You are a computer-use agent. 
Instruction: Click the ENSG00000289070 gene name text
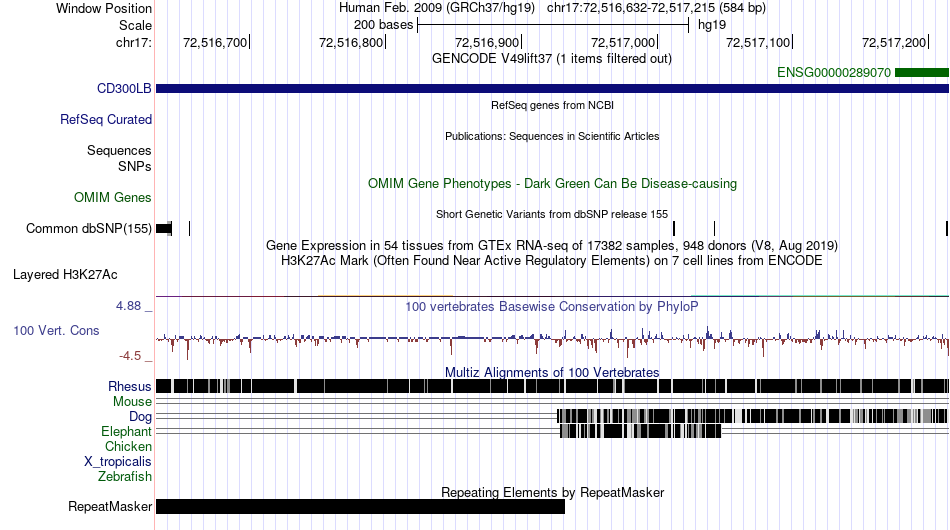tap(834, 73)
